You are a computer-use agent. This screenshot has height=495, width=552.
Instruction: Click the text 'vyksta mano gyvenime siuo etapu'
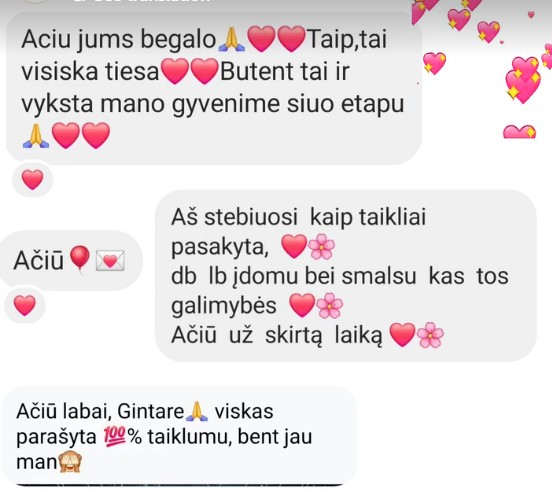[x=213, y=105]
